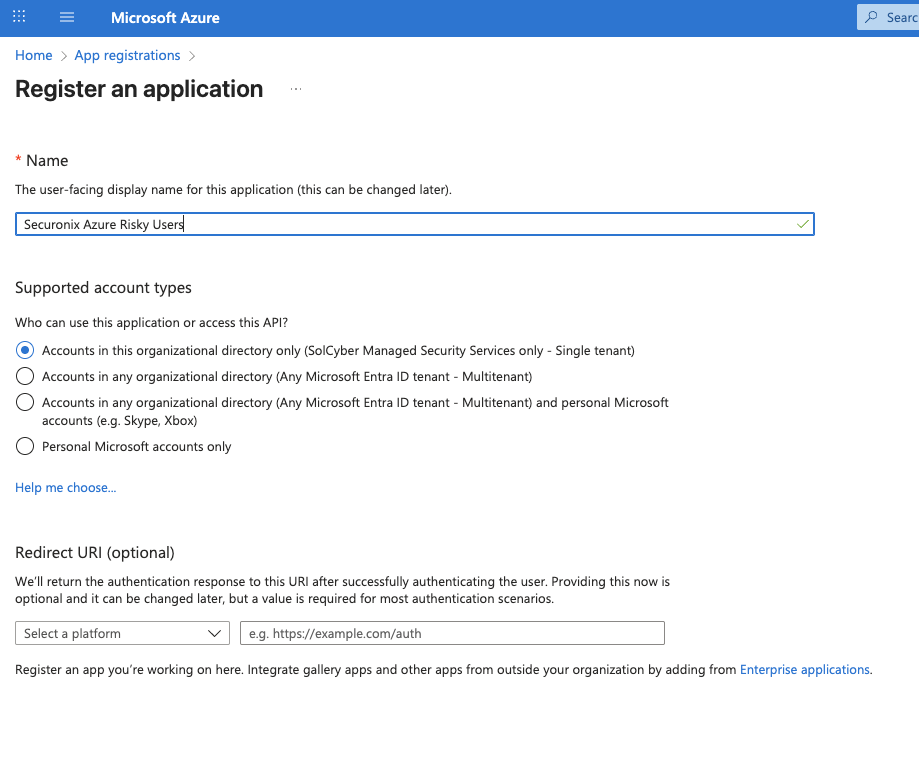Click the magnifier icon in the search bar
Image resolution: width=919 pixels, height=766 pixels.
tap(873, 18)
